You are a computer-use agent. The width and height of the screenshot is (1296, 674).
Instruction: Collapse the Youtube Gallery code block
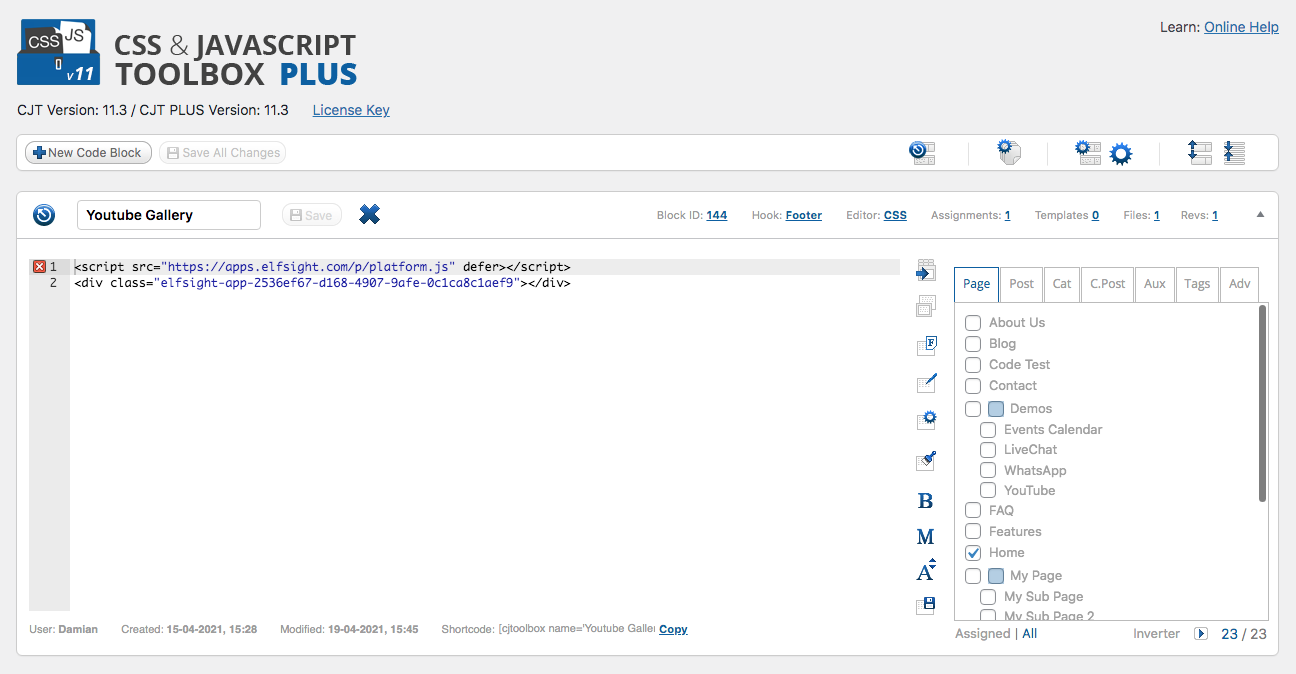1260,214
